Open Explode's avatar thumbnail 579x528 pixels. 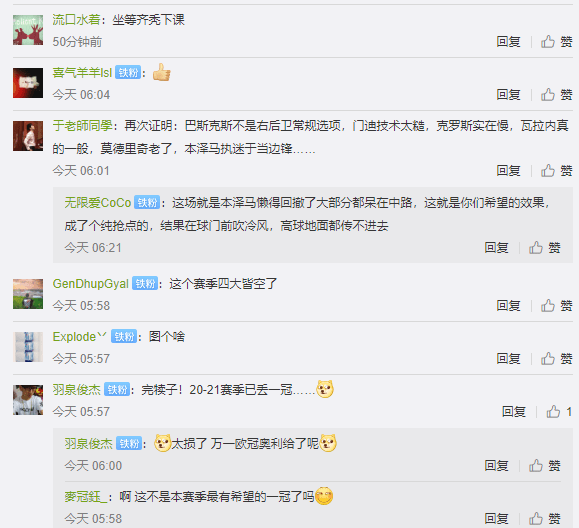click(x=28, y=347)
